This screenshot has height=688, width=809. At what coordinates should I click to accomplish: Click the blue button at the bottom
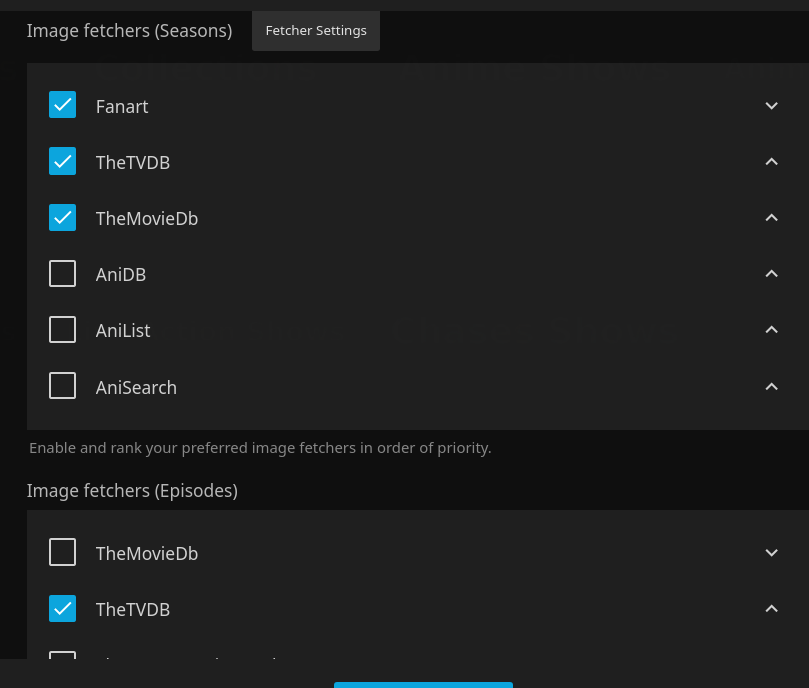423,684
